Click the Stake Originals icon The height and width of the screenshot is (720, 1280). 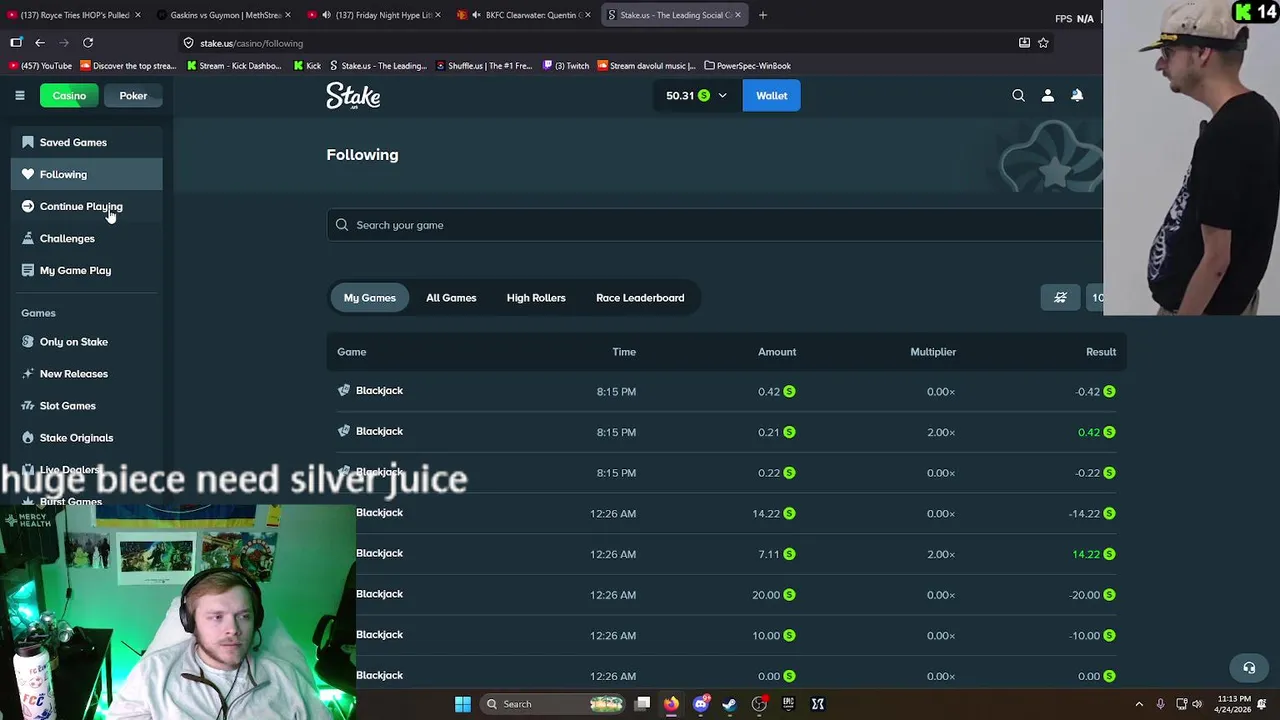28,438
